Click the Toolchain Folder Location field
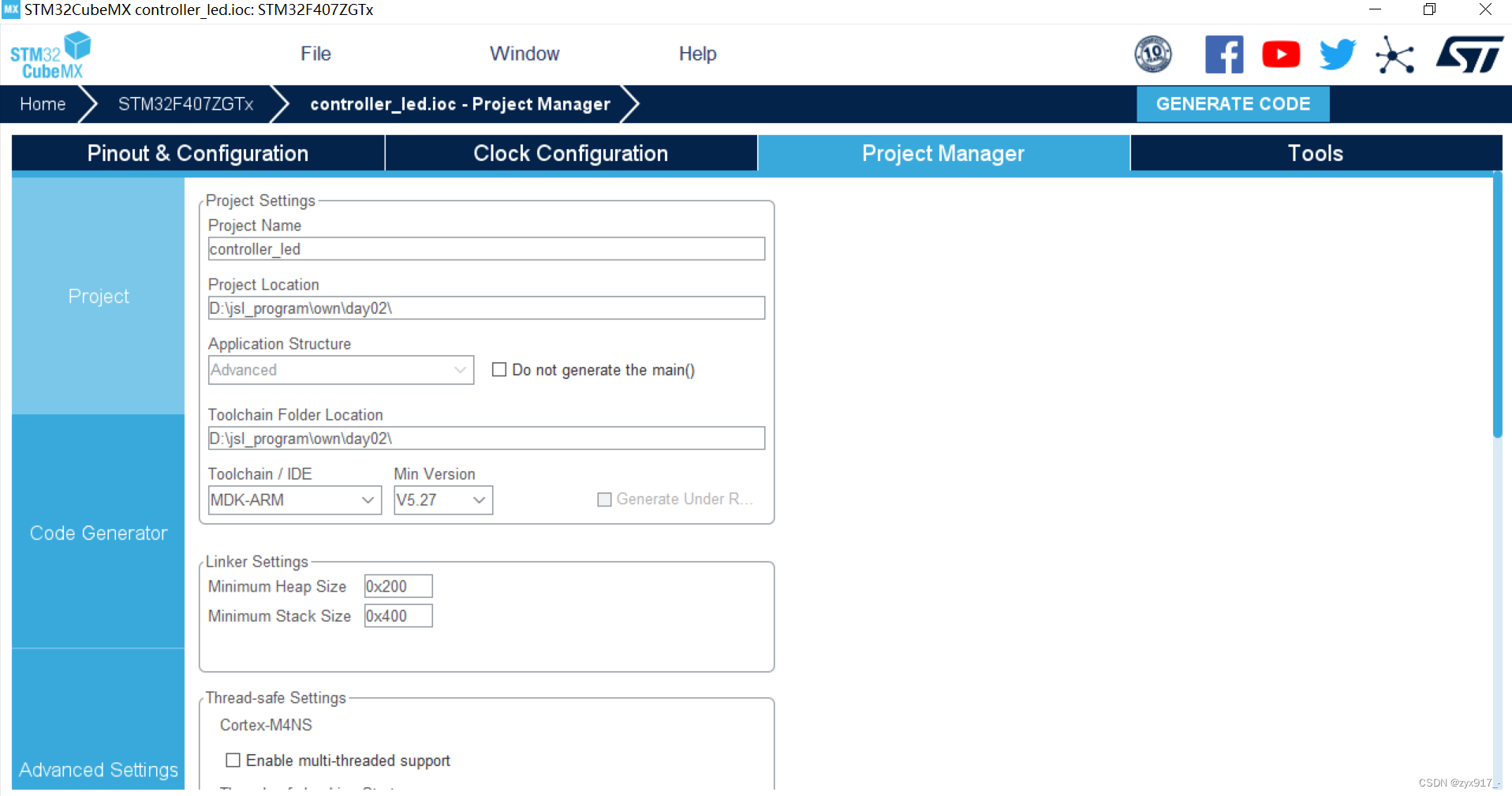Screen dimensions: 1512x796 [x=487, y=439]
